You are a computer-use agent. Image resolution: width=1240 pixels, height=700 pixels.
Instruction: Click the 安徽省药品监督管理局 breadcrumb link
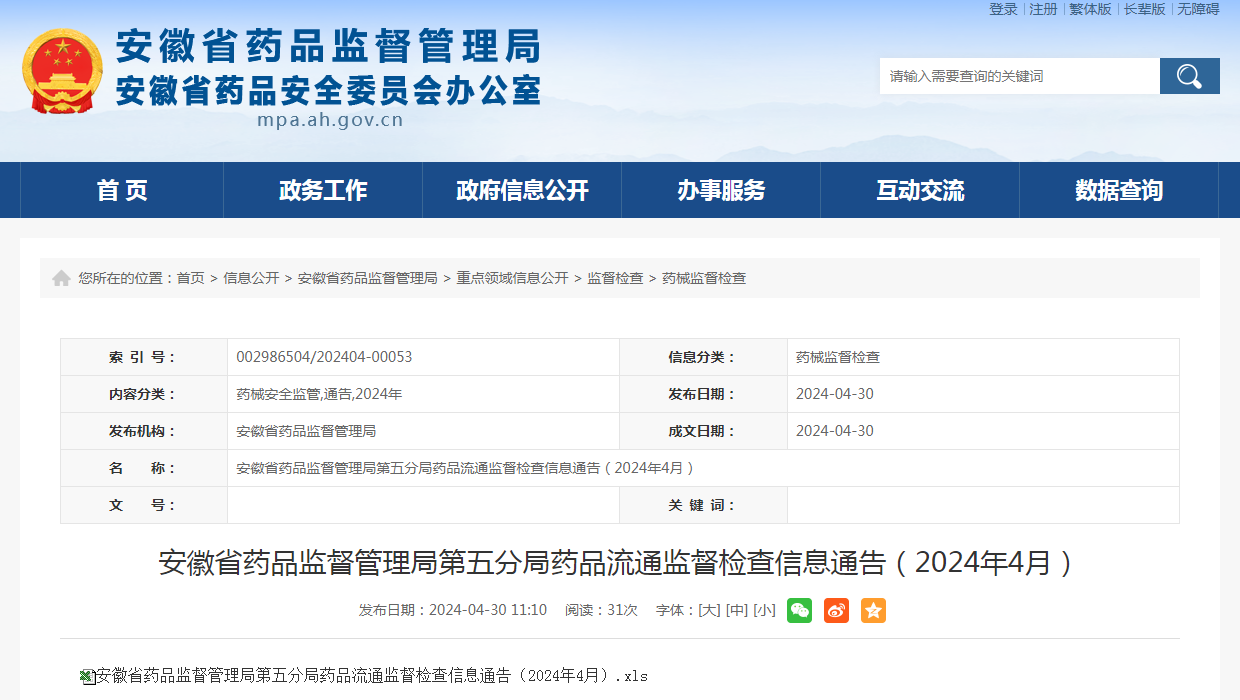(368, 278)
